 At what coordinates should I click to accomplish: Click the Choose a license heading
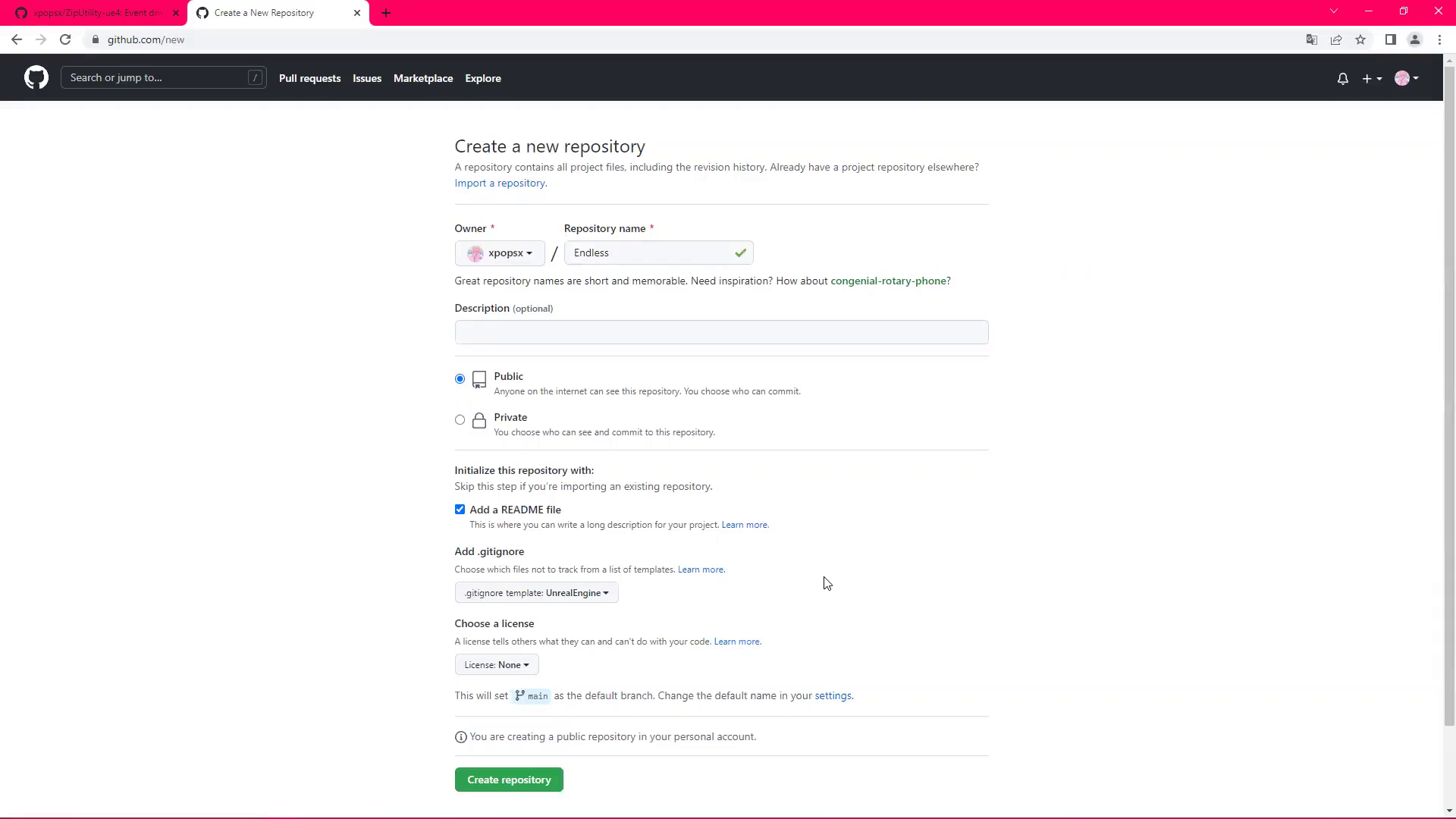[494, 623]
